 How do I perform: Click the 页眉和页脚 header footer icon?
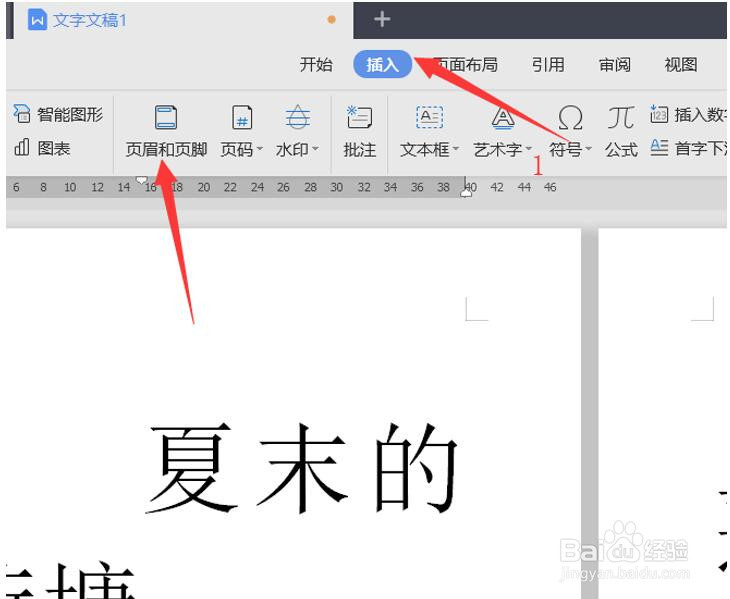[166, 117]
